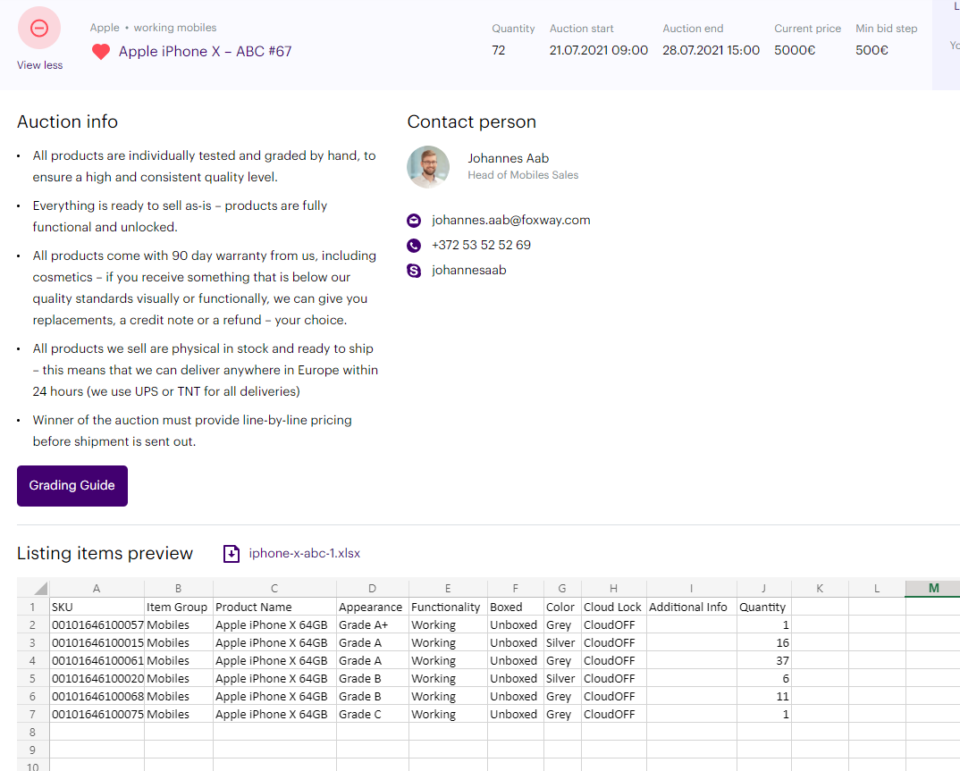This screenshot has height=771, width=960.
Task: Call +372 53 52 52 69
Action: tap(481, 245)
